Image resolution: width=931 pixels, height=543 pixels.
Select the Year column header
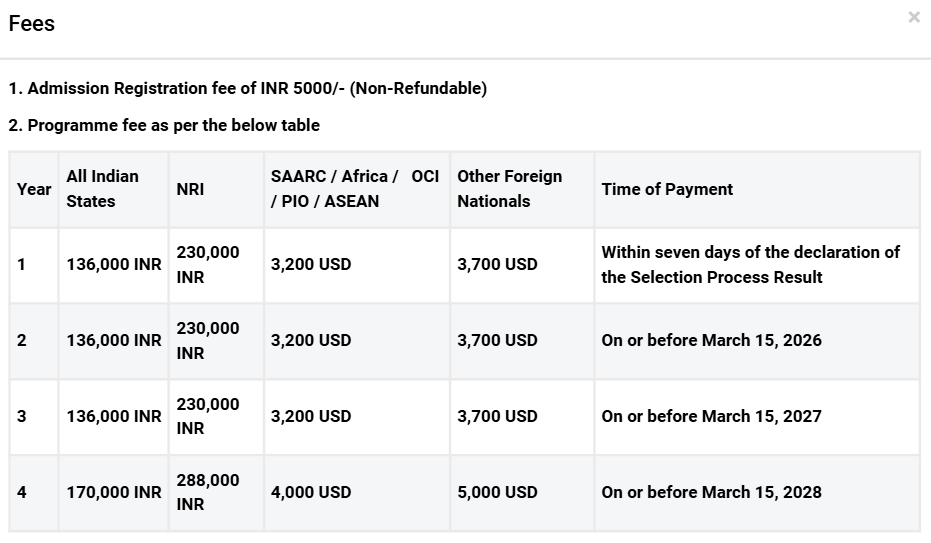tap(34, 189)
